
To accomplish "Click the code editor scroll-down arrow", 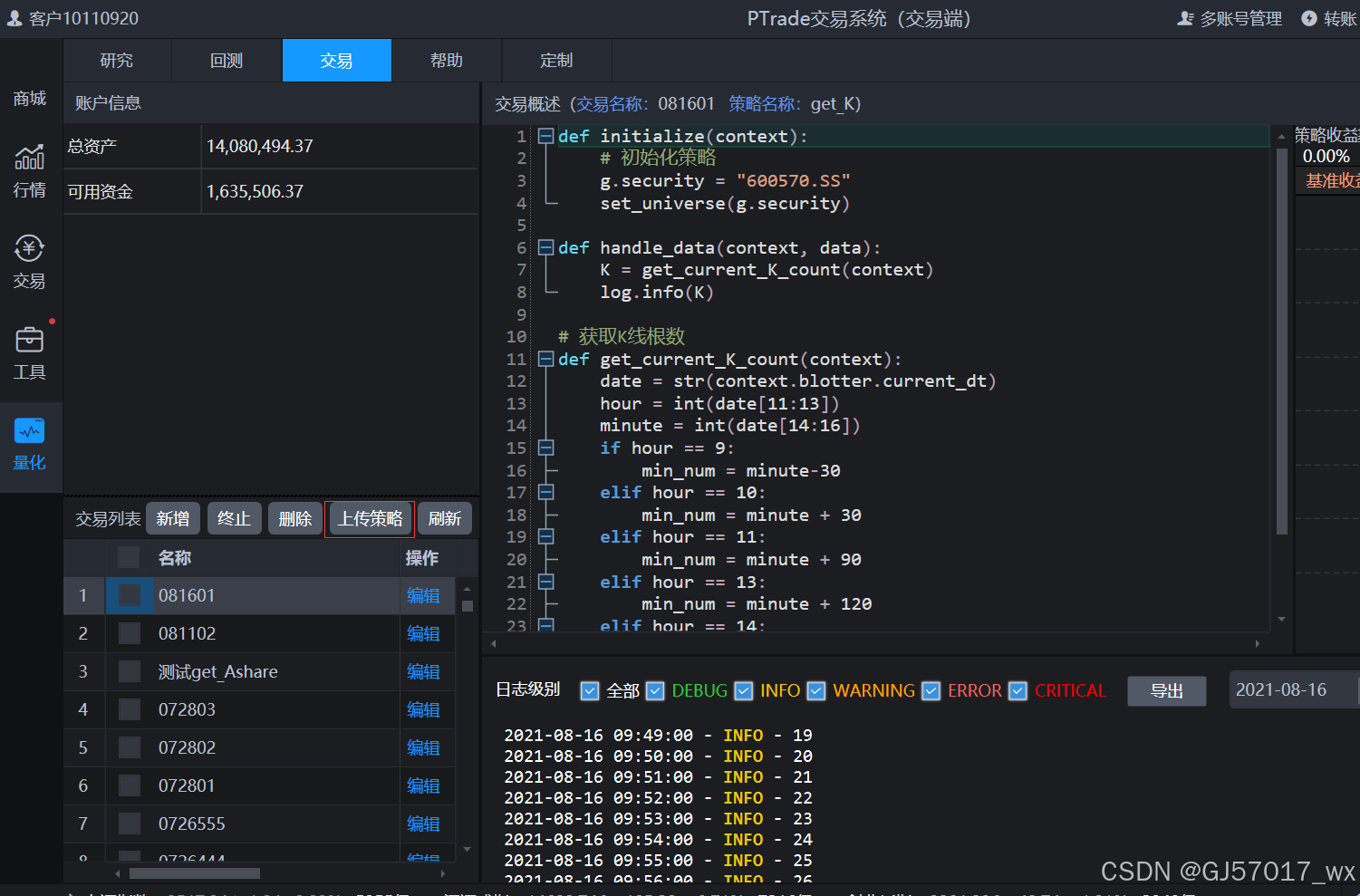I will click(x=1281, y=619).
